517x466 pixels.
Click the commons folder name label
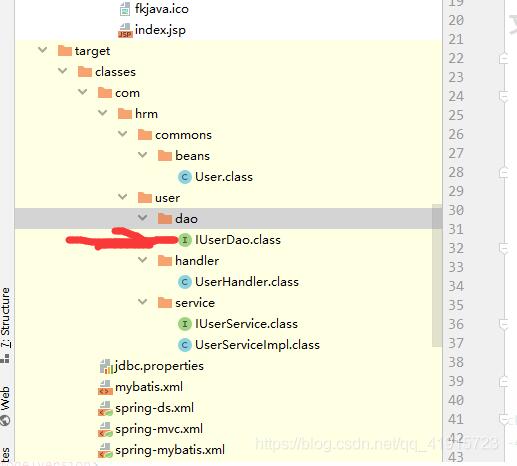(x=183, y=135)
